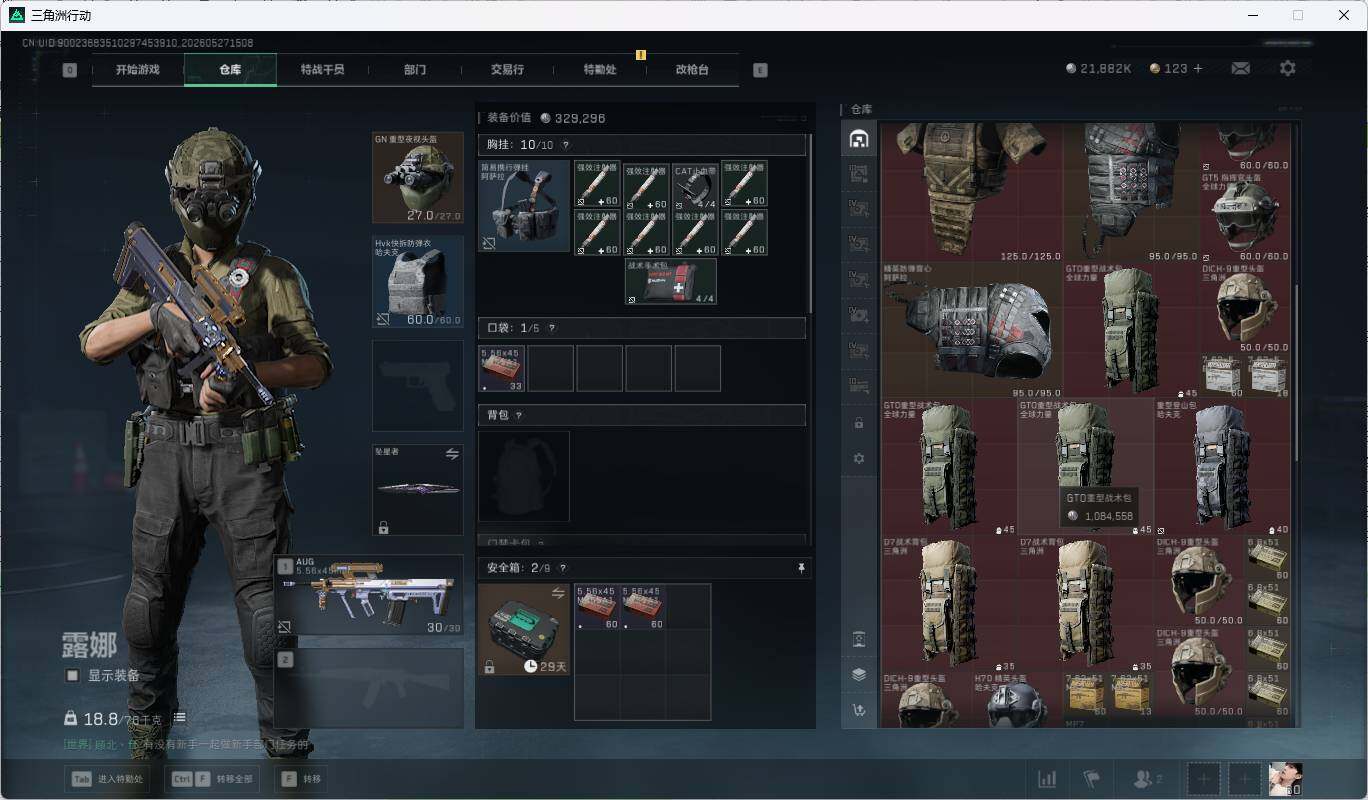The height and width of the screenshot is (800, 1368).
Task: Click the 转移 F button
Action: 302,779
